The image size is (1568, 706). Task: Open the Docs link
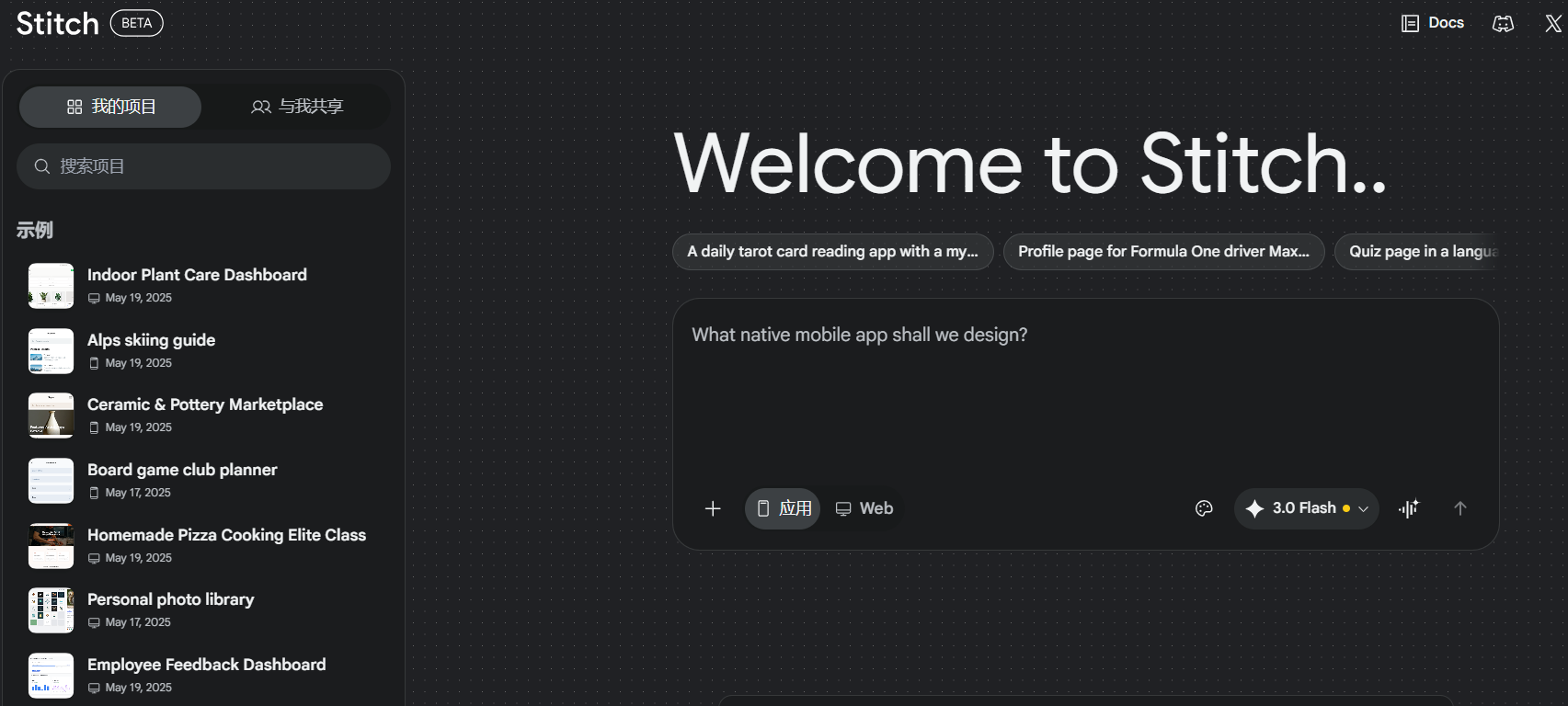[1433, 23]
